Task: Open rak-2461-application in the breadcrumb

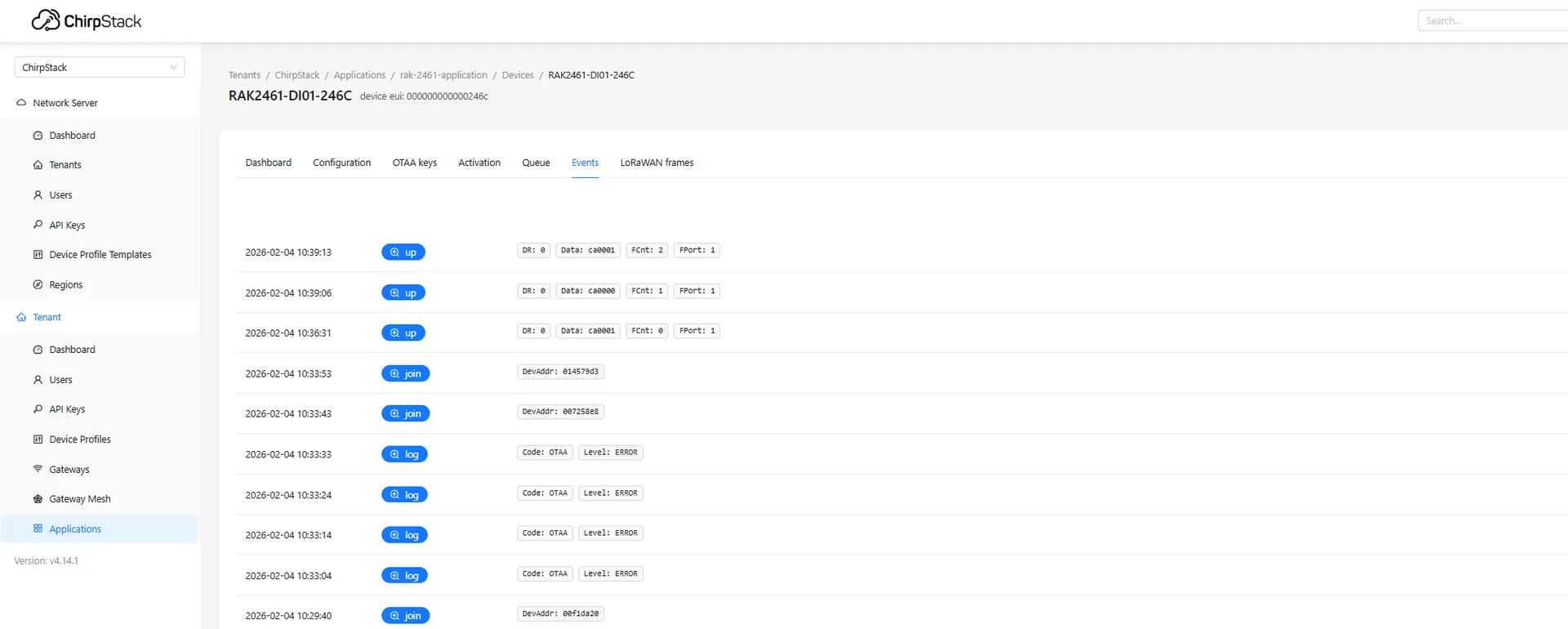Action: click(443, 75)
